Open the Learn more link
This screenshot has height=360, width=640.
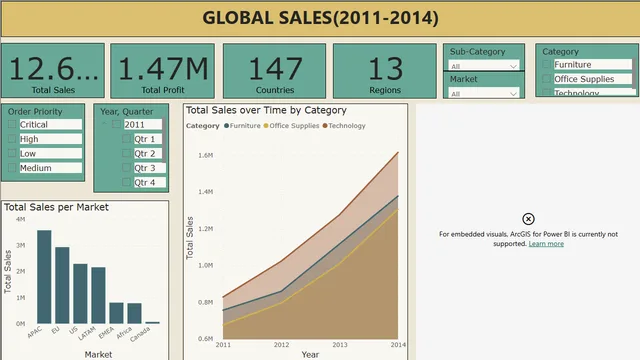click(x=546, y=244)
